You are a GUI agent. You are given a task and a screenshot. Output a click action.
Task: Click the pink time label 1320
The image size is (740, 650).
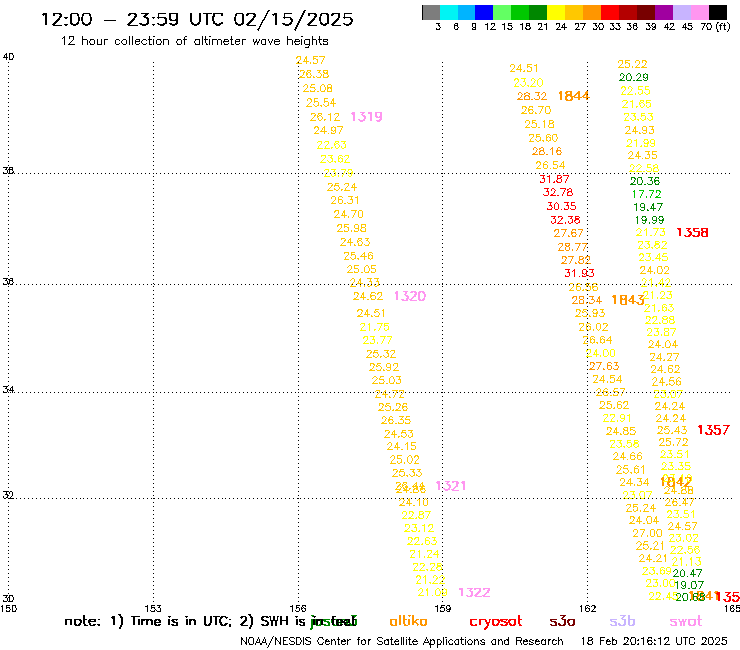(410, 296)
